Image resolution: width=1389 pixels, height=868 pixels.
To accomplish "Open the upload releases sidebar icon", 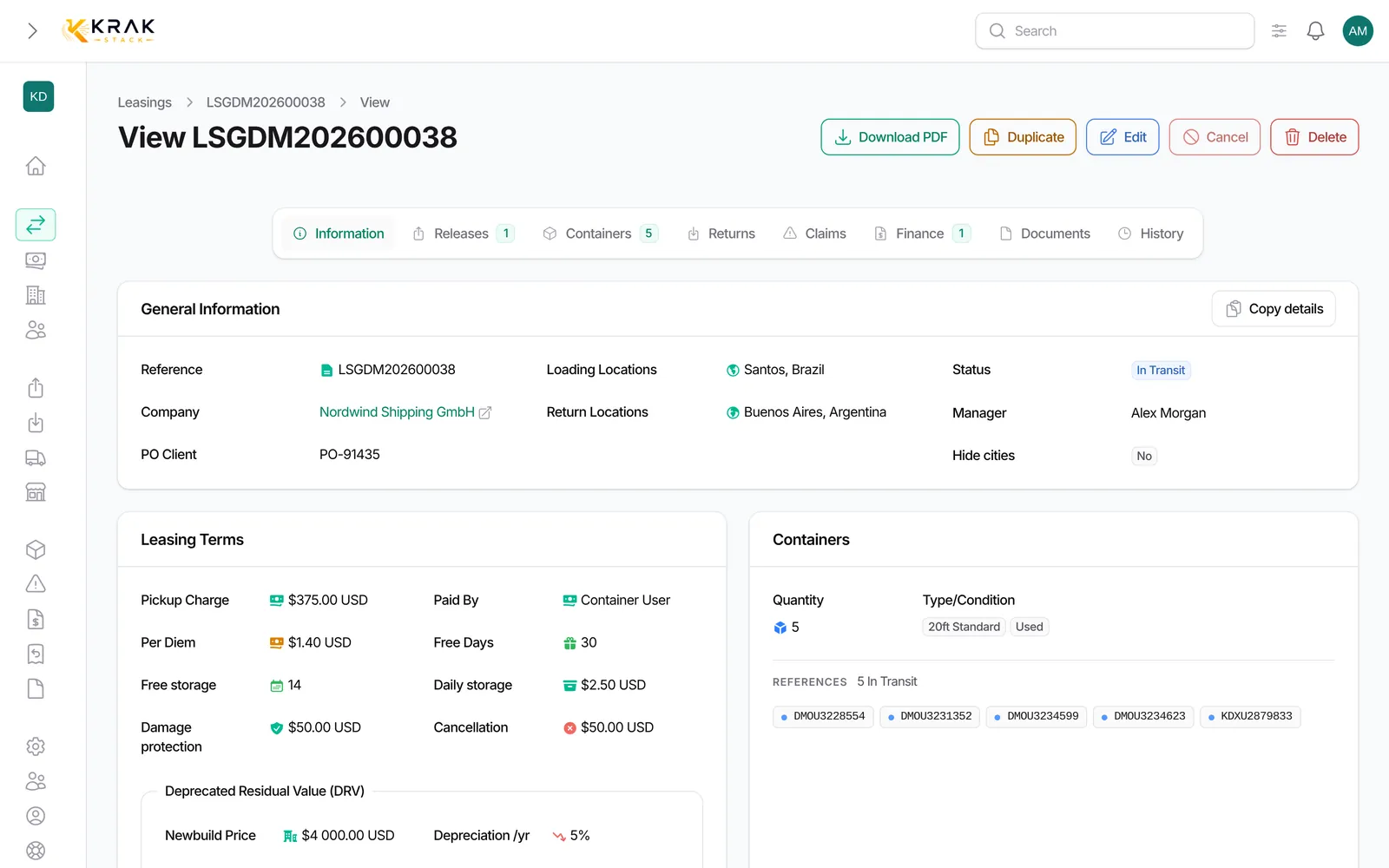I will (36, 388).
